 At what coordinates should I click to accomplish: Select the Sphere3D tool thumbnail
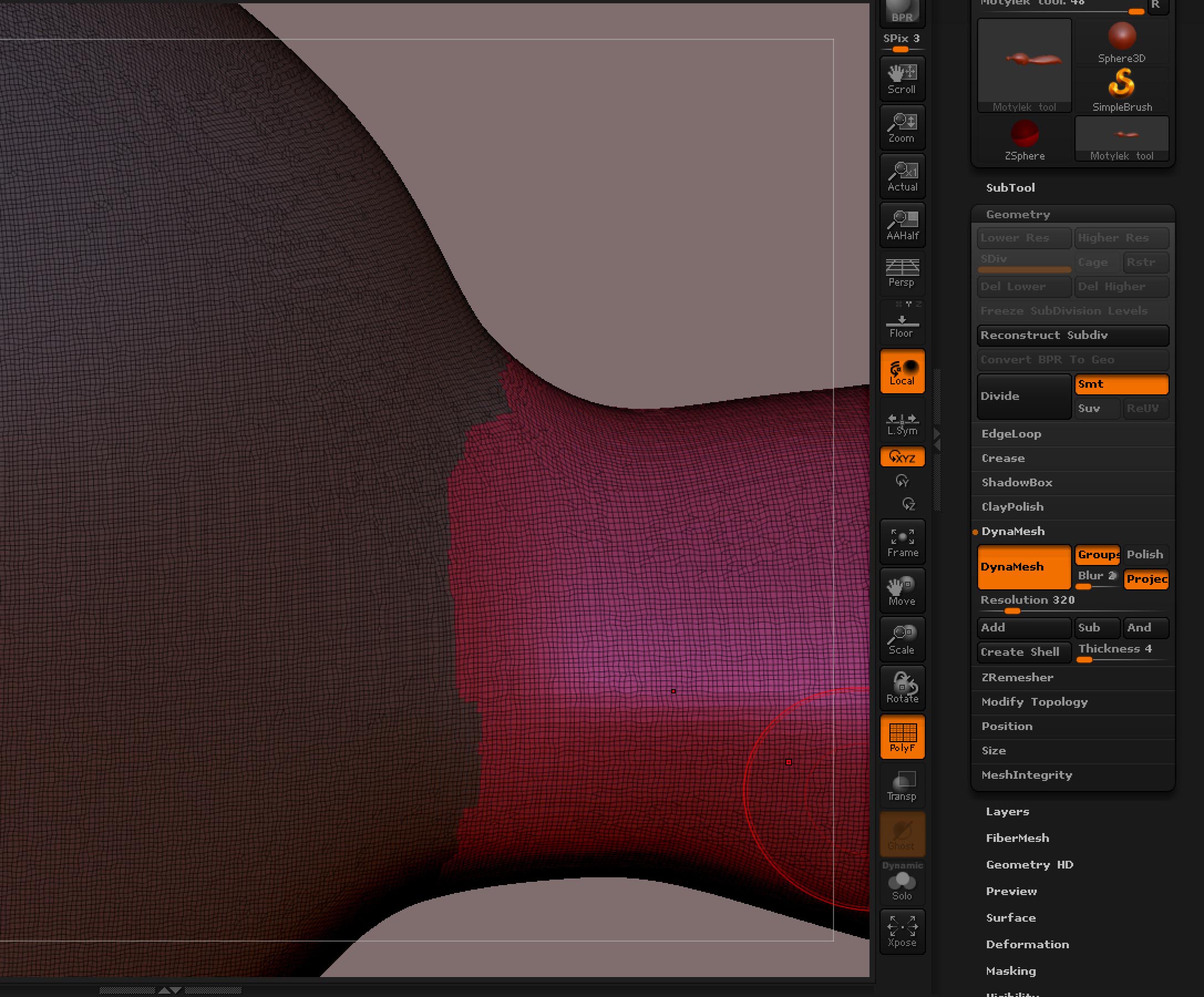pos(1121,36)
